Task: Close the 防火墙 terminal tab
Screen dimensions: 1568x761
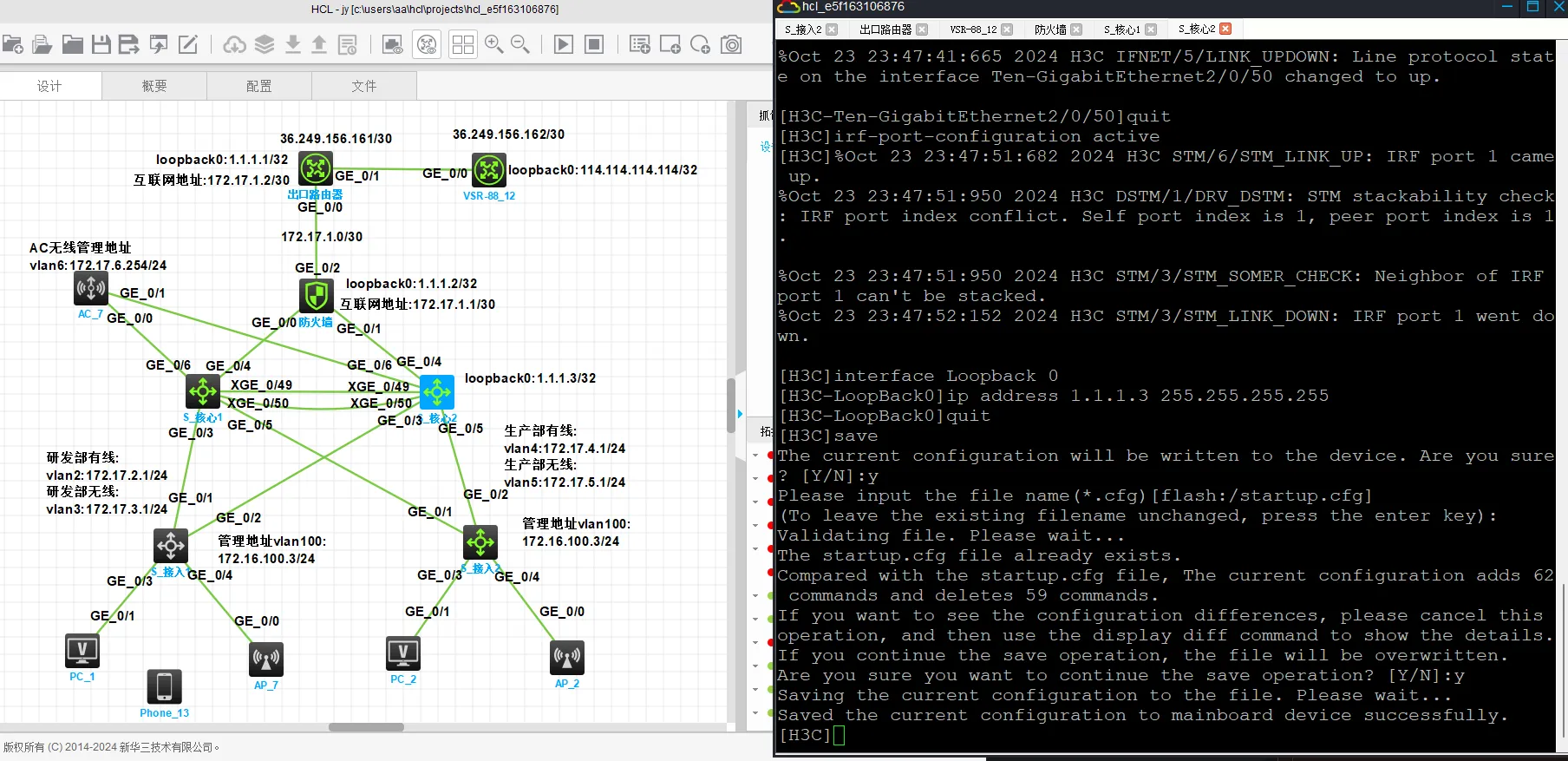Action: [1076, 30]
